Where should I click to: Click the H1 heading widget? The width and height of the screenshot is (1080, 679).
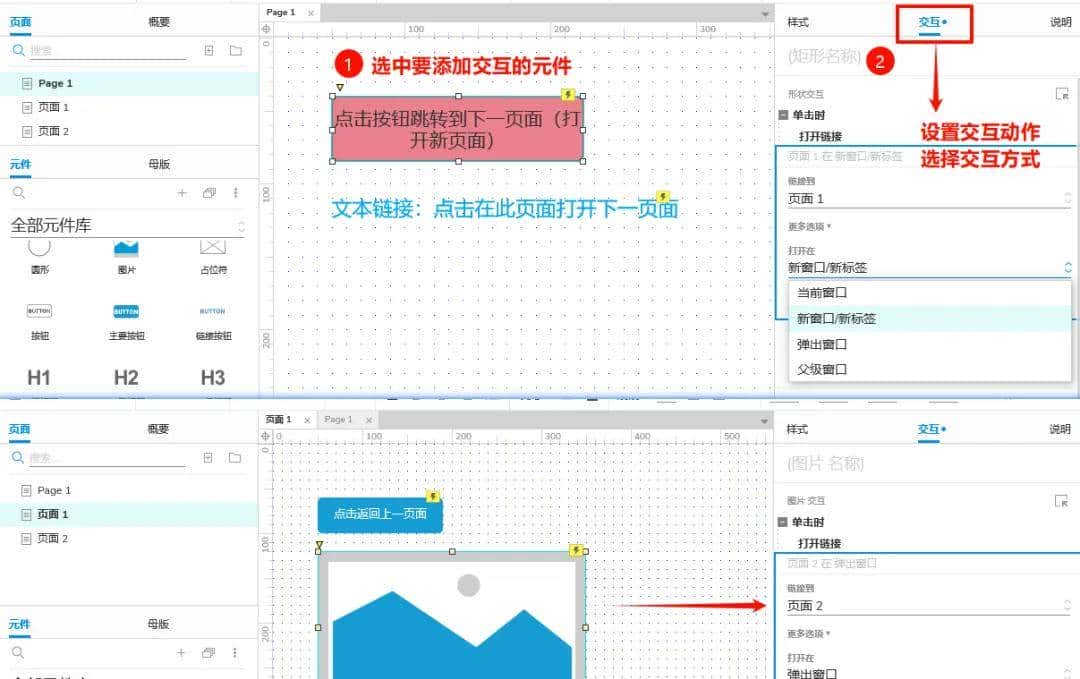coord(39,377)
